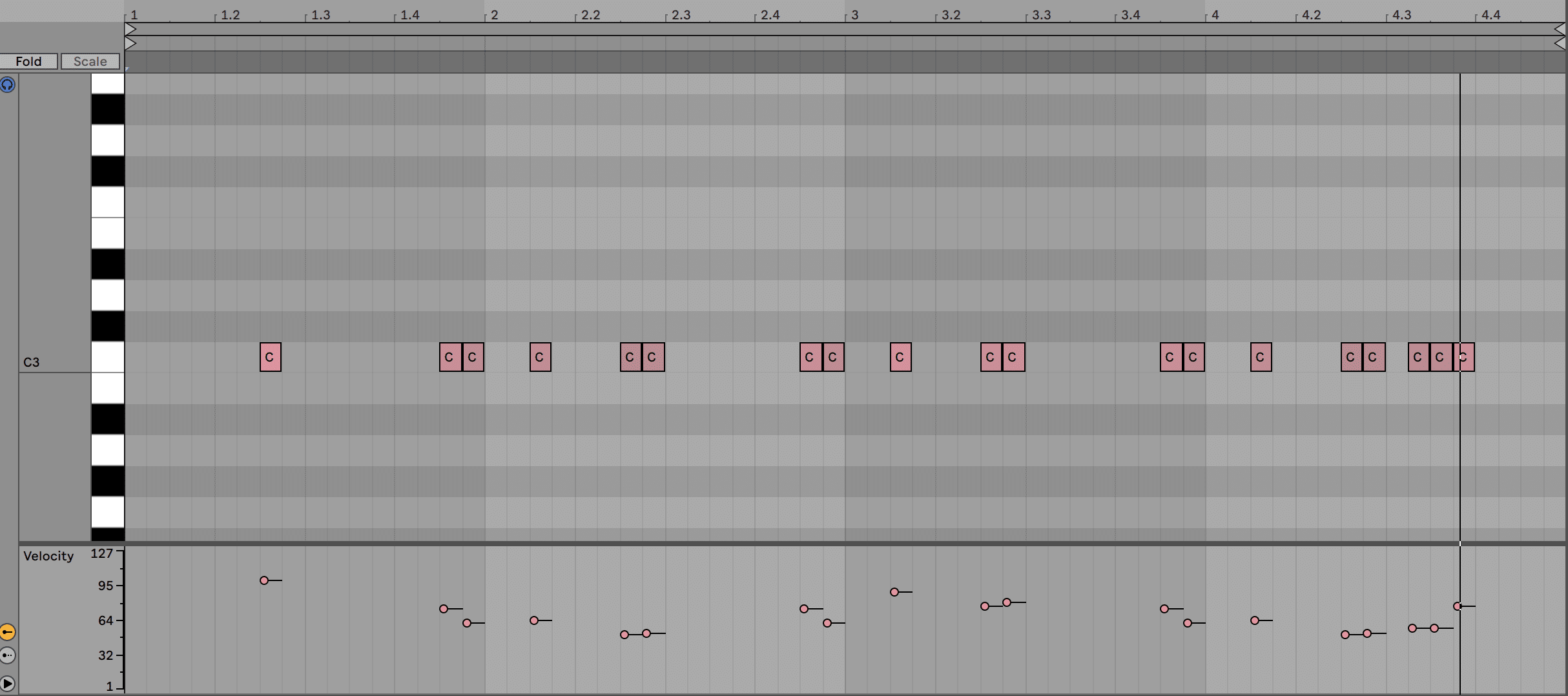Screen dimensions: 1568x696
Task: Click the 127 velocity scale value
Action: click(101, 553)
